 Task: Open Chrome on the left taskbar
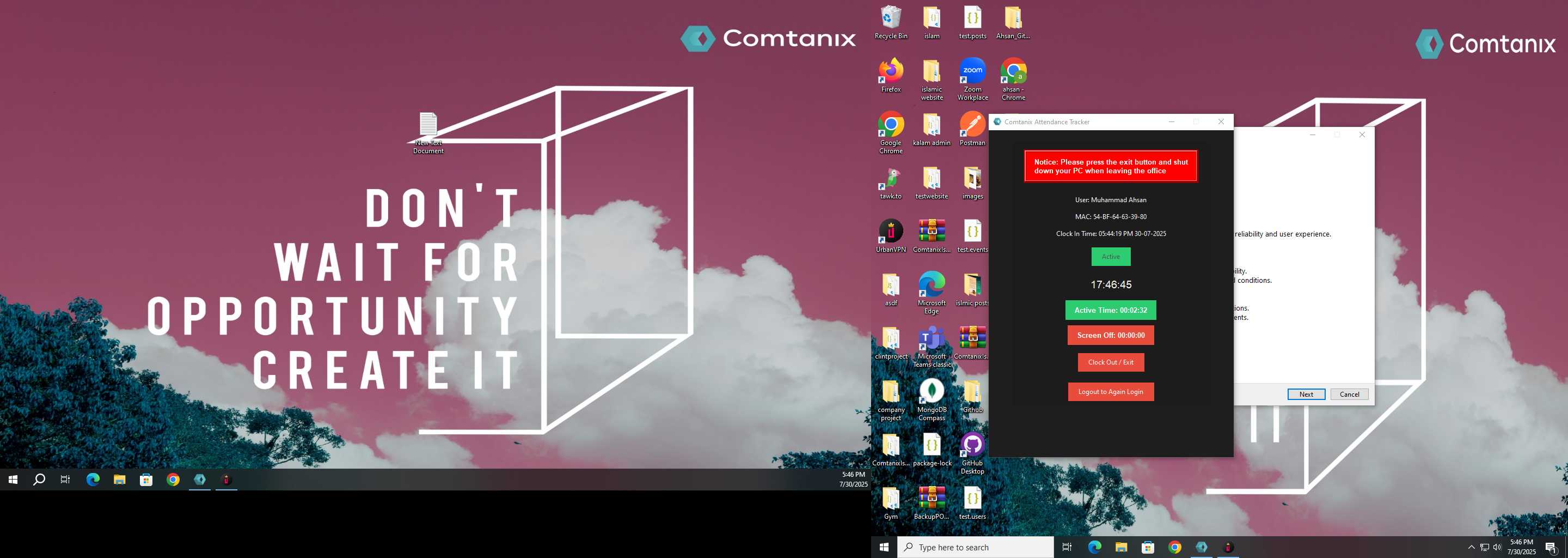pos(173,480)
